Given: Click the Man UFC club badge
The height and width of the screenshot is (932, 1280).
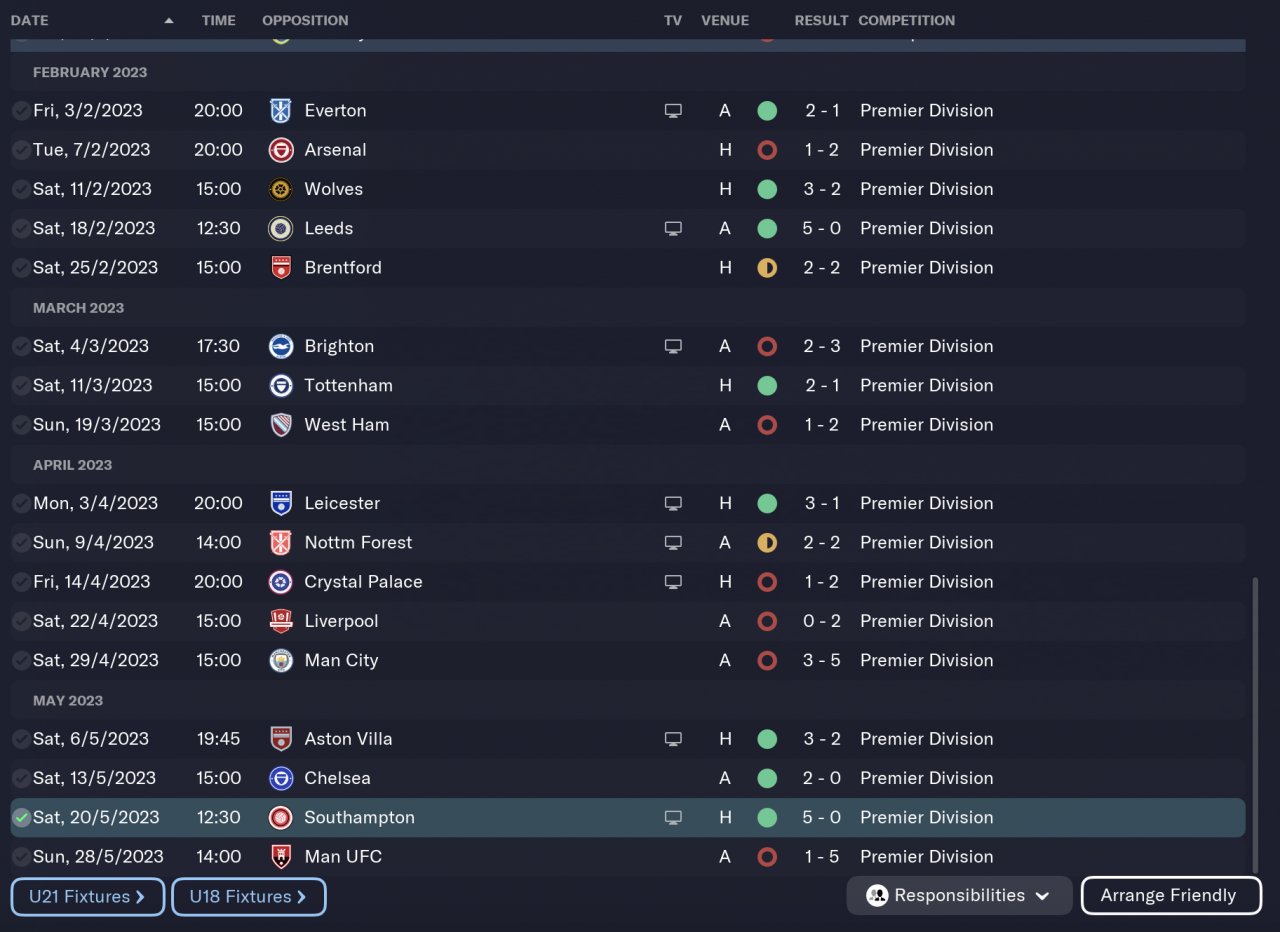Looking at the screenshot, I should [x=281, y=856].
